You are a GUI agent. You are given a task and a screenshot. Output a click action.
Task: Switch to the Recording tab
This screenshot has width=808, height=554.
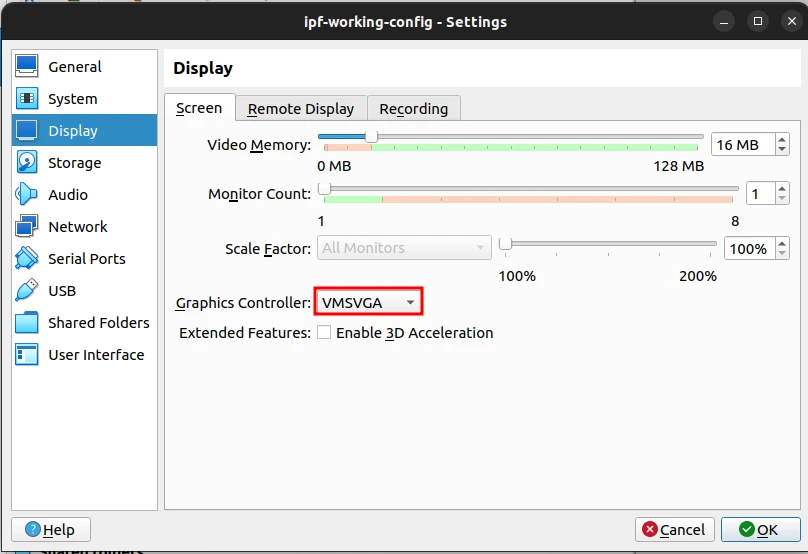[413, 109]
